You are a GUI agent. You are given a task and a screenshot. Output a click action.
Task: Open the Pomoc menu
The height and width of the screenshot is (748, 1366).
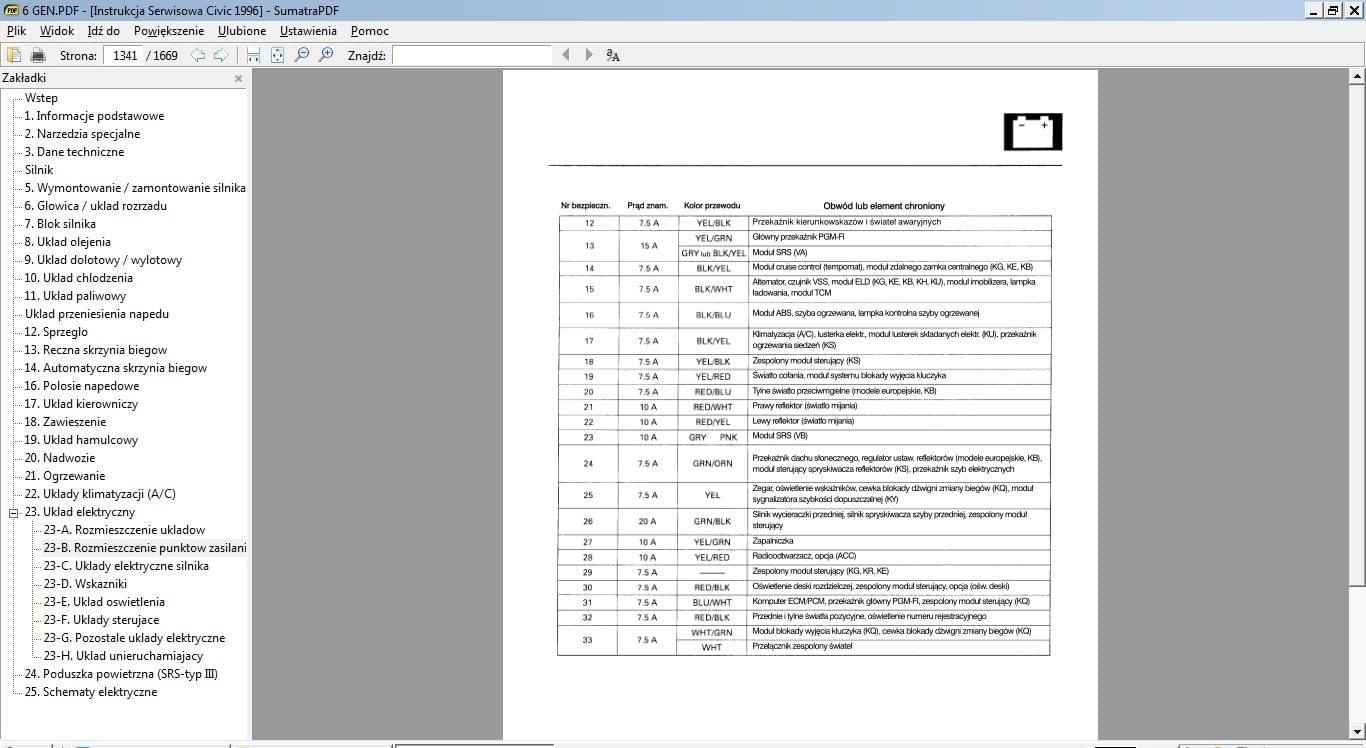(370, 31)
